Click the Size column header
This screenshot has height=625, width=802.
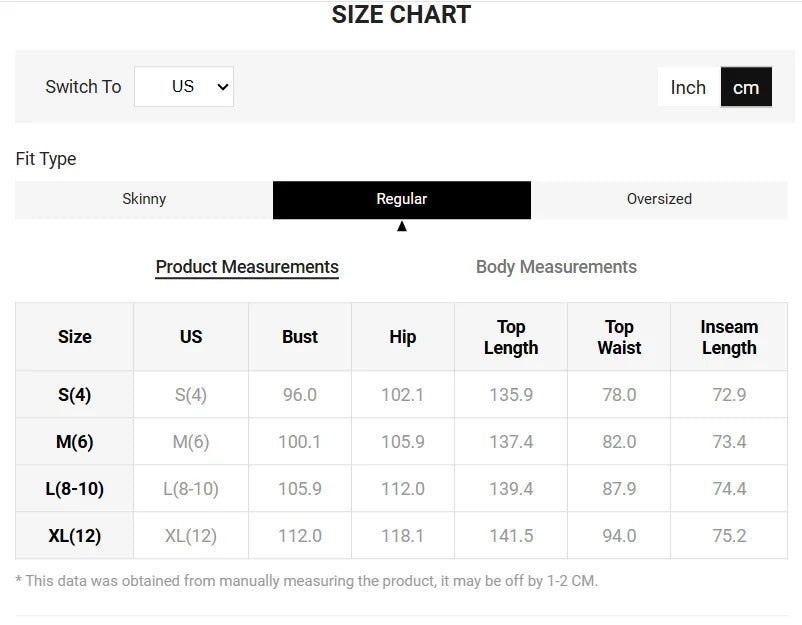(75, 337)
